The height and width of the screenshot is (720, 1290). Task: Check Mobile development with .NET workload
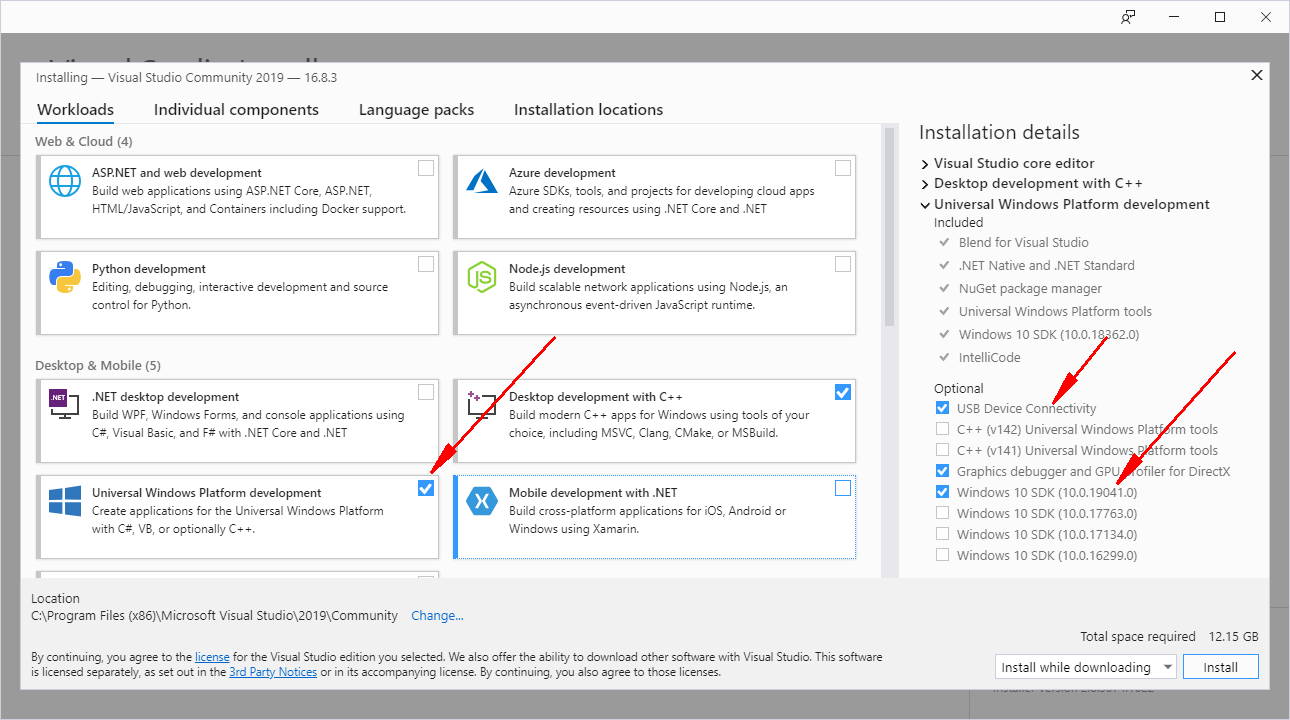[843, 488]
